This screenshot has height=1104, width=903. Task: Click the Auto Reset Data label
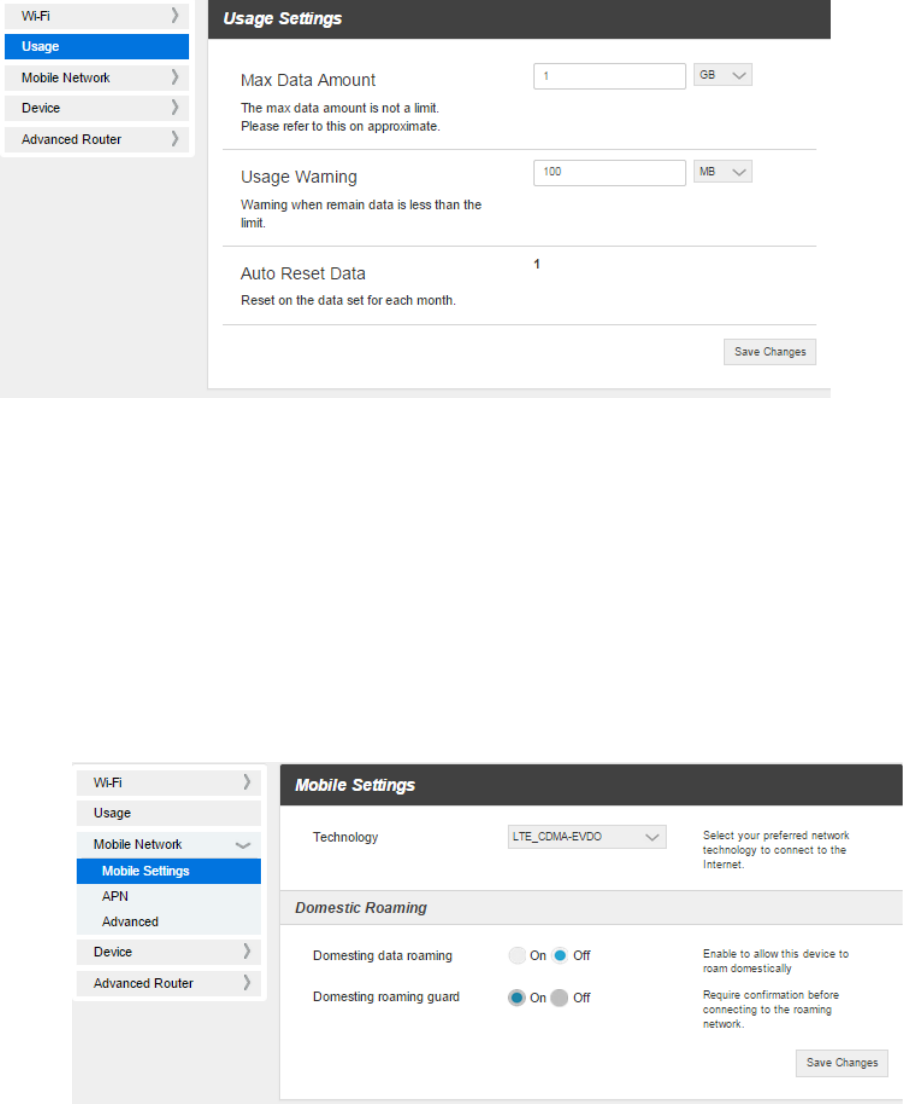point(303,273)
